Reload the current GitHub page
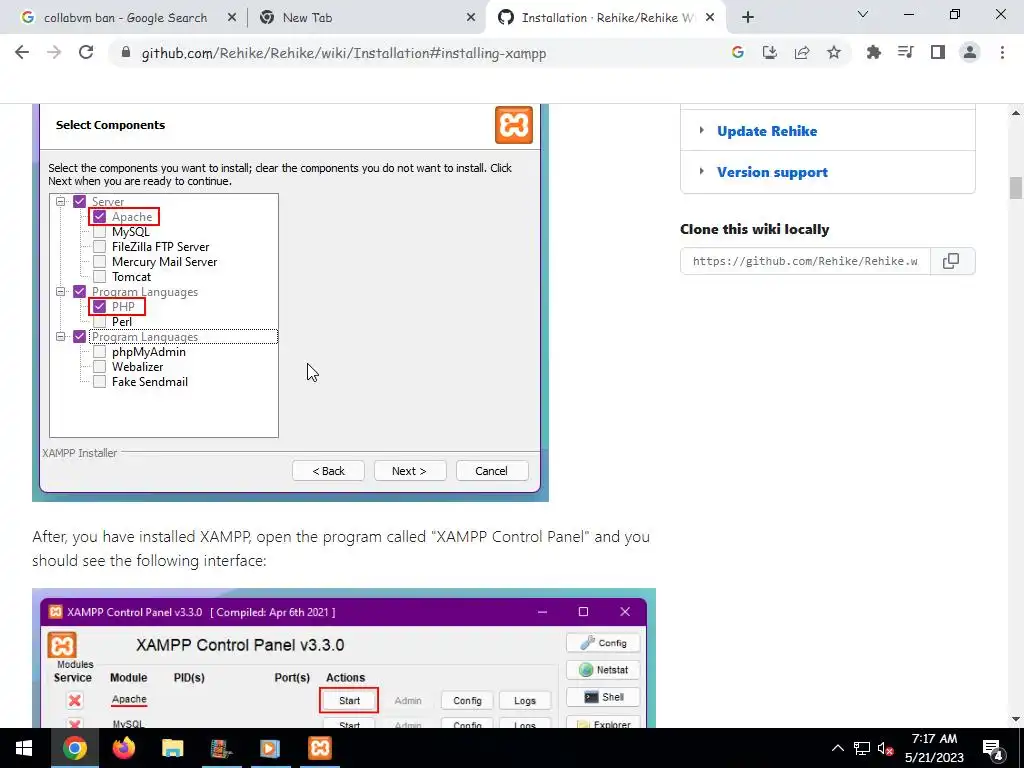 (x=86, y=53)
